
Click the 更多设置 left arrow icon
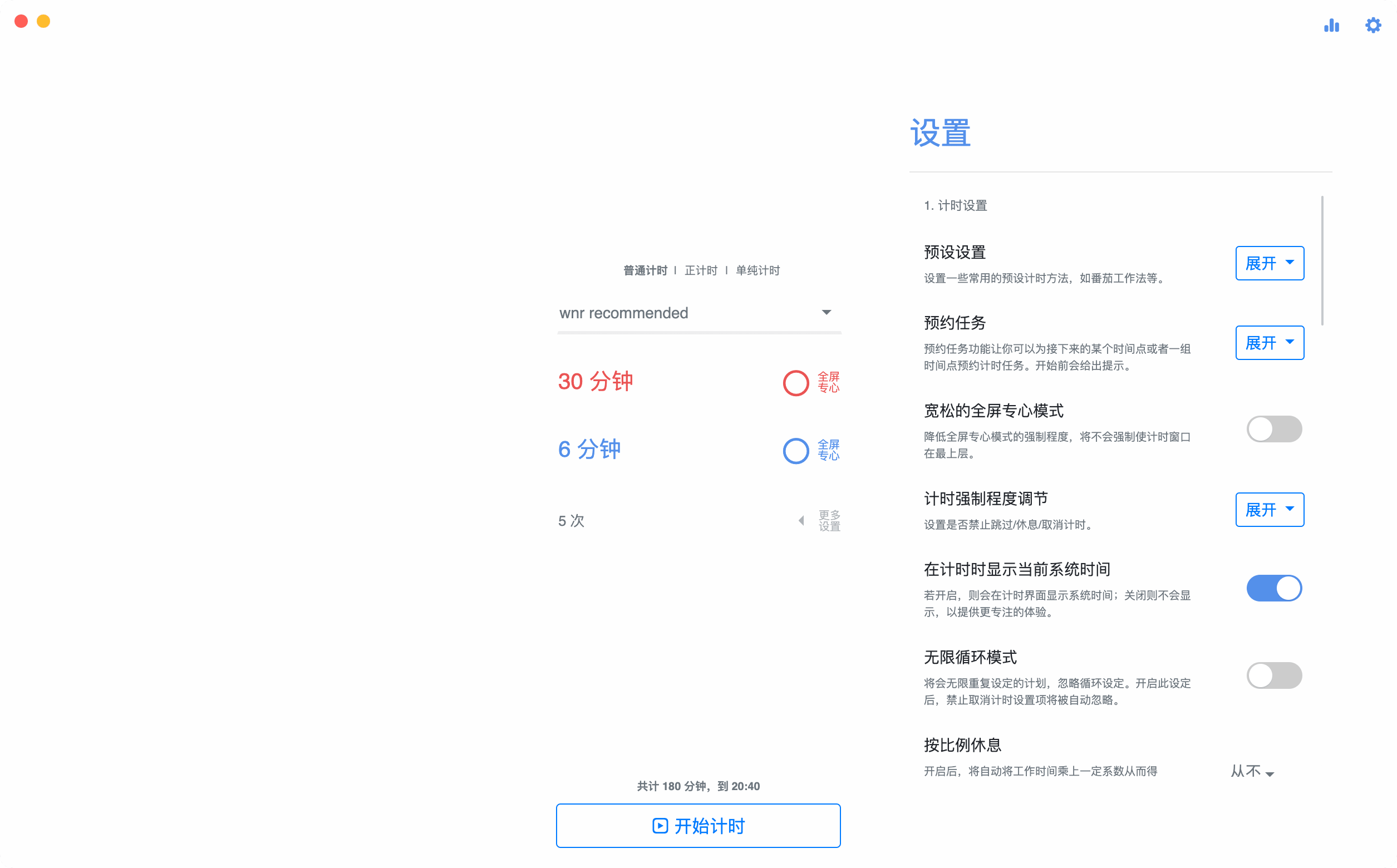(801, 521)
